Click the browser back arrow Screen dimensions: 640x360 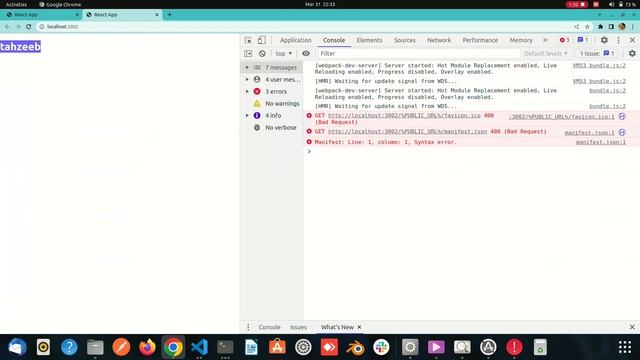click(x=7, y=27)
